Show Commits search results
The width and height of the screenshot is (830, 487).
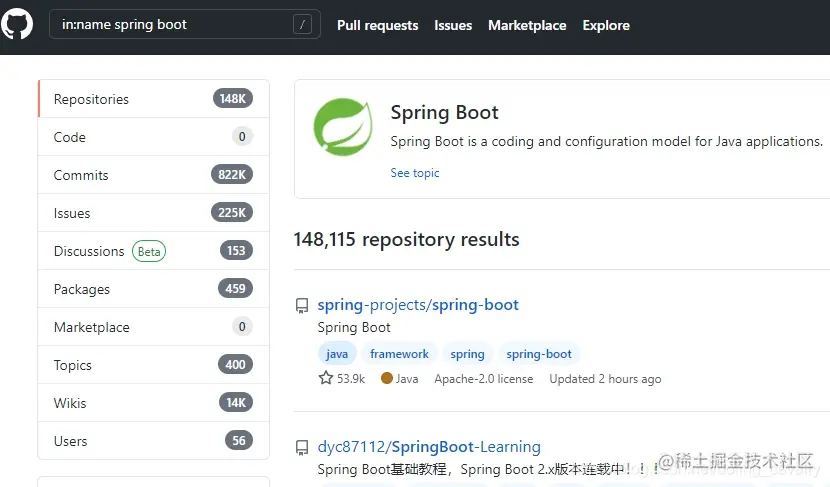154,175
